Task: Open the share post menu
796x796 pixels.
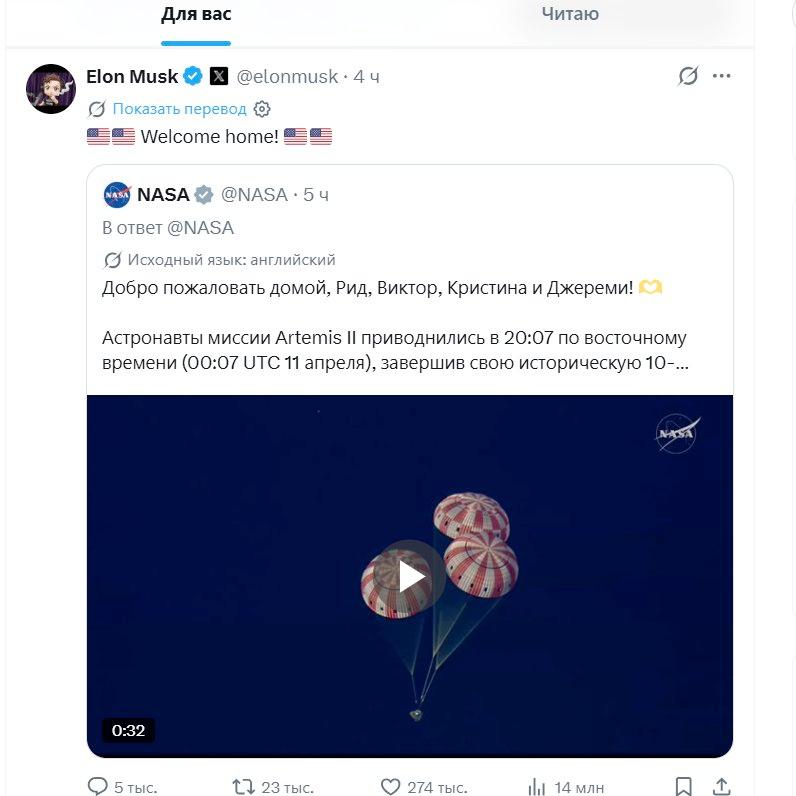Action: pyautogui.click(x=721, y=786)
